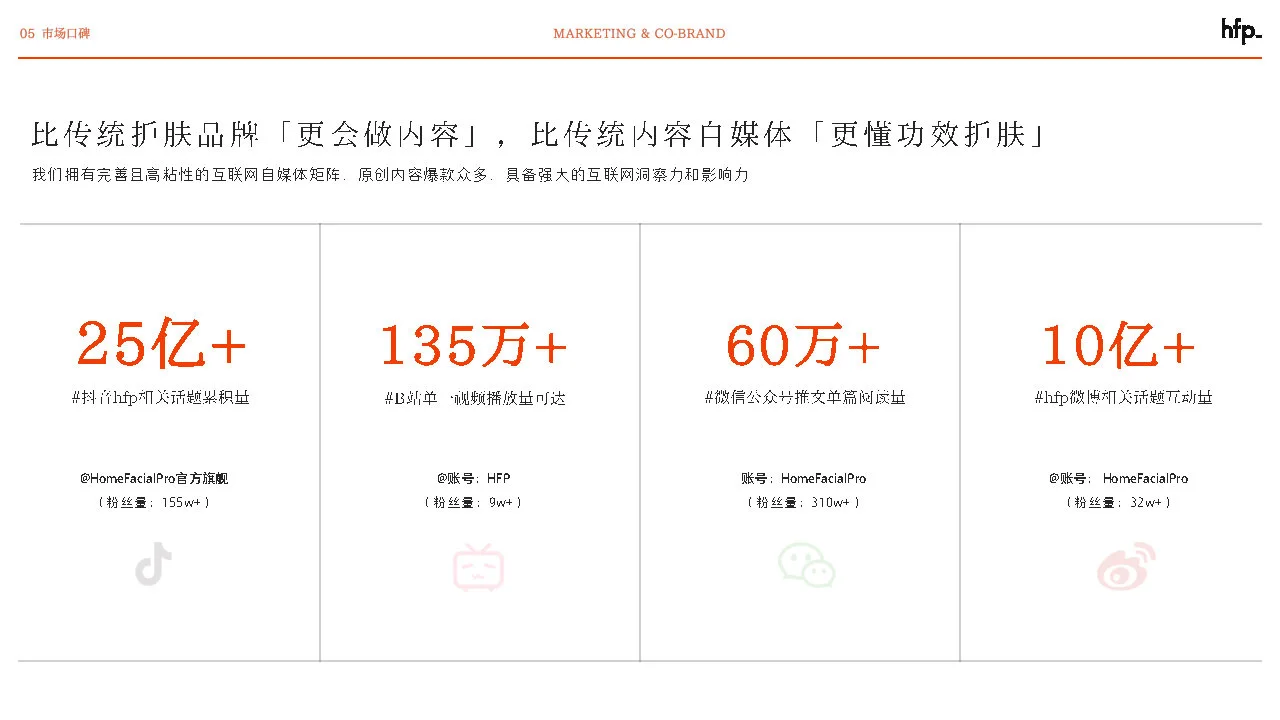Screen dimensions: 1280x720
Task: Click the '25亿+' statistic
Action: [162, 344]
